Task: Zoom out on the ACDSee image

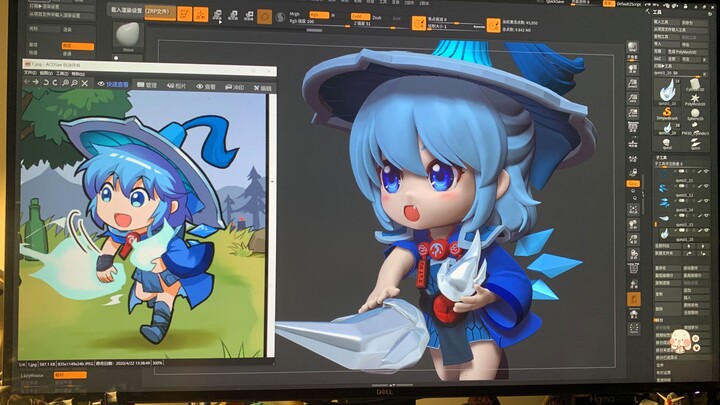Action: tap(74, 83)
